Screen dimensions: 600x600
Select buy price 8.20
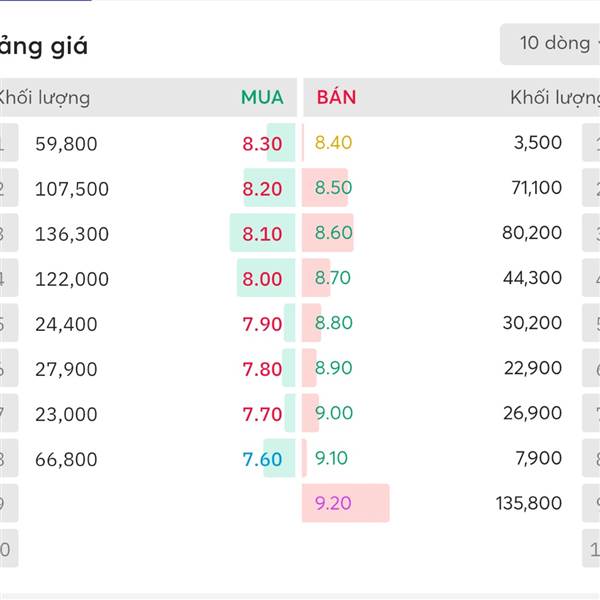click(x=262, y=188)
